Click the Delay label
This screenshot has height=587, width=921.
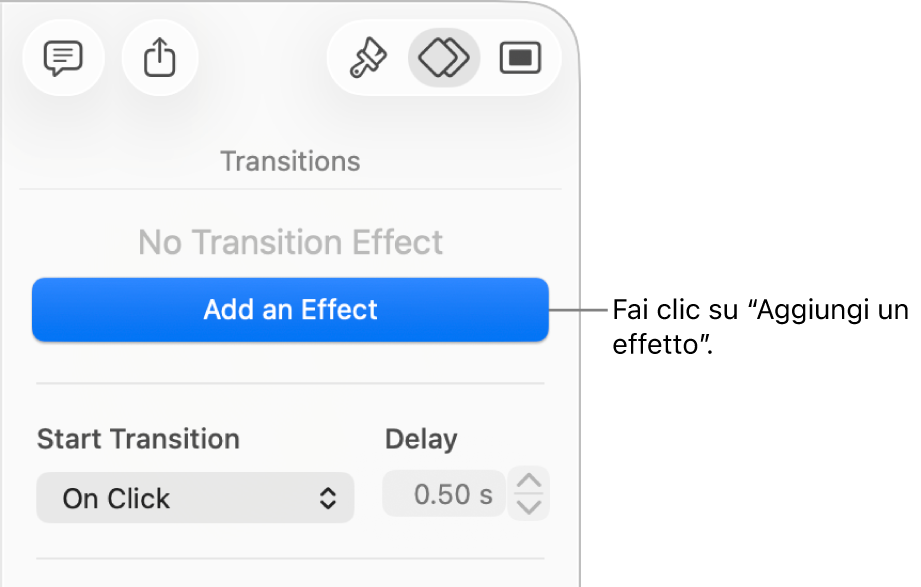click(x=421, y=439)
